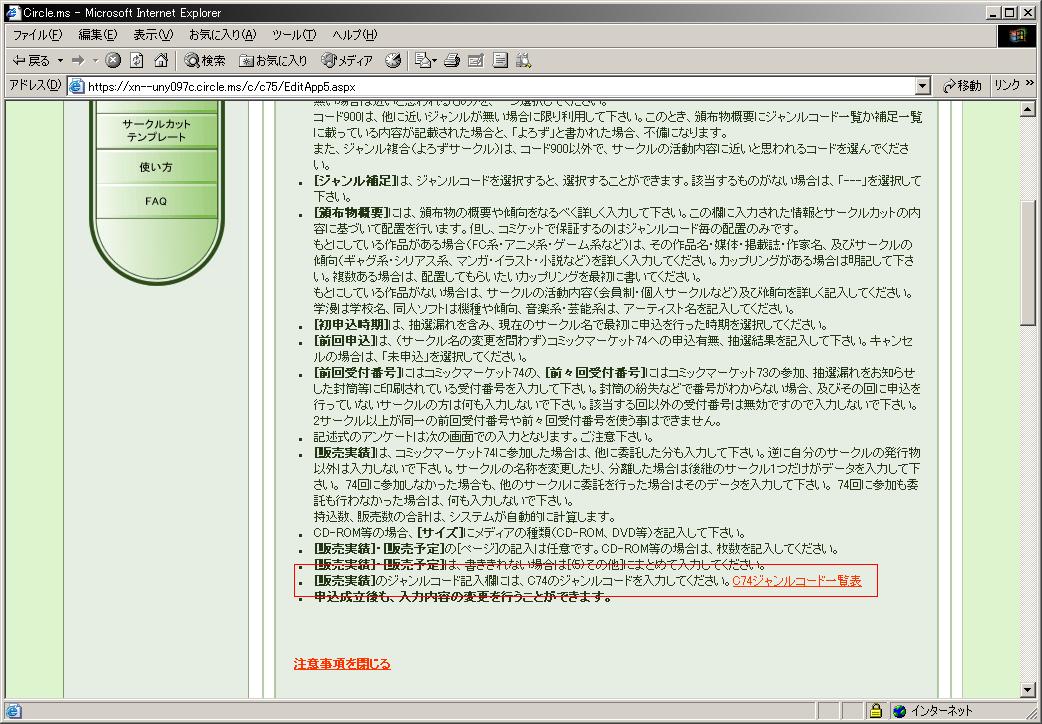Viewport: 1042px width, 724px height.
Task: Click the bold [サイズ] label
Action: point(440,533)
